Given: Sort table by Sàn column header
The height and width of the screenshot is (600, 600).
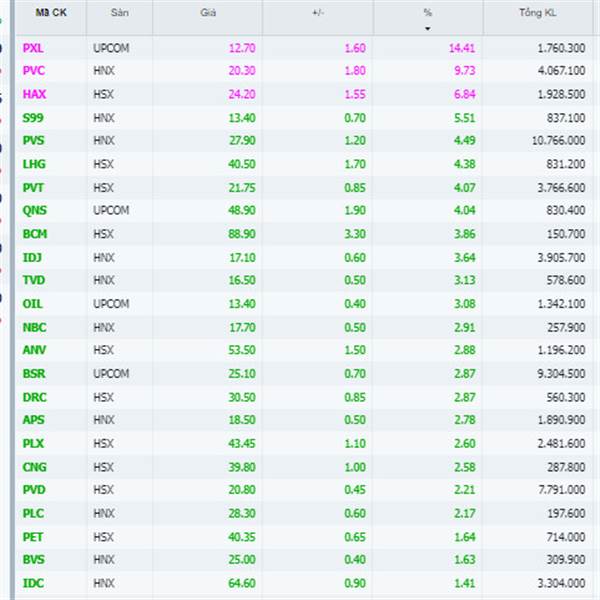Looking at the screenshot, I should [x=119, y=13].
